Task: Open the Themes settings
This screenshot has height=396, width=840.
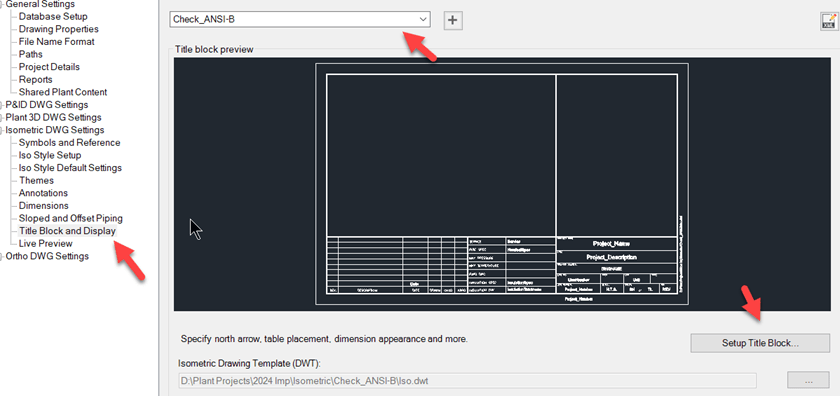Action: pyautogui.click(x=36, y=181)
